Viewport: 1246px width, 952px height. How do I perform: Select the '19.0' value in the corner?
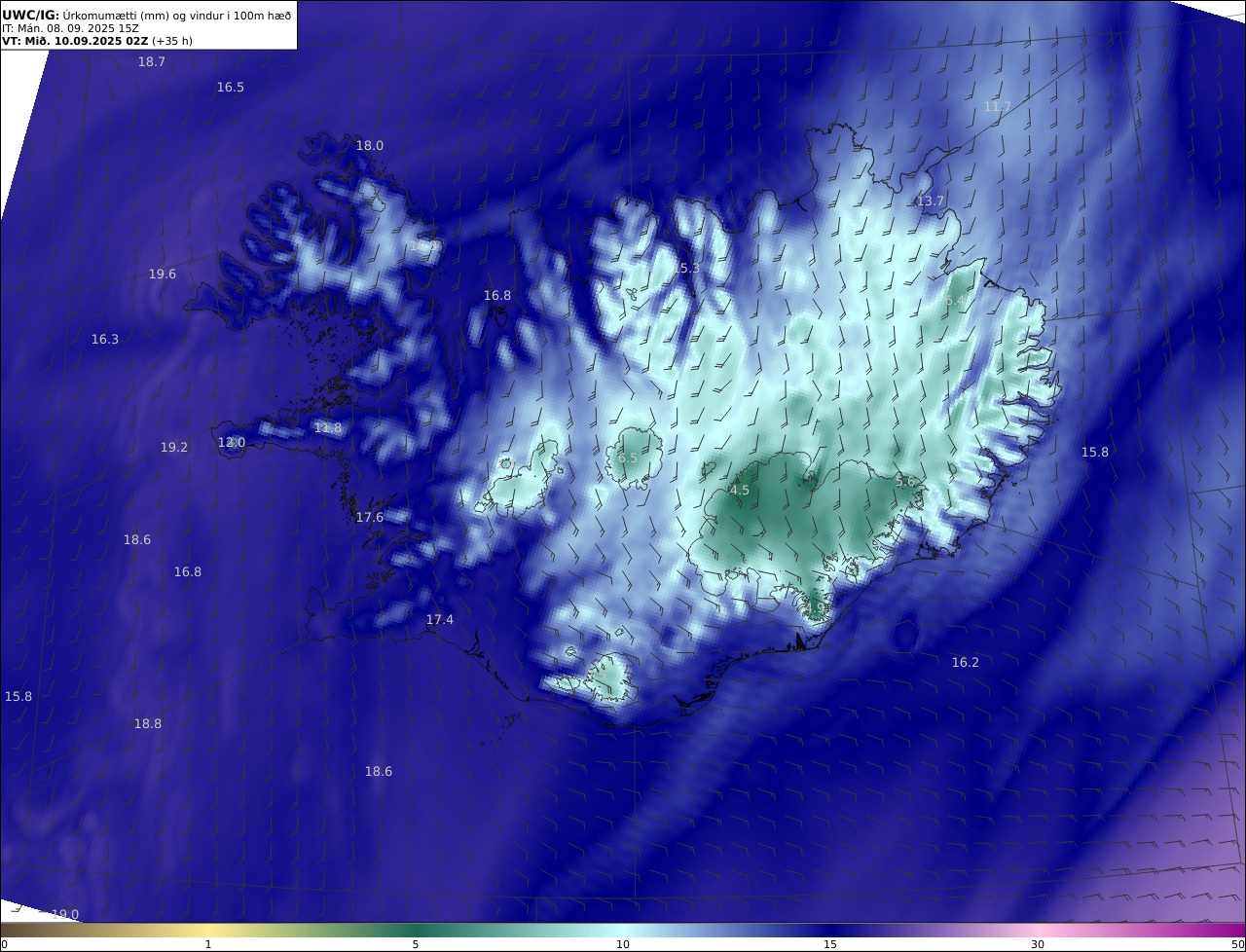pyautogui.click(x=65, y=914)
